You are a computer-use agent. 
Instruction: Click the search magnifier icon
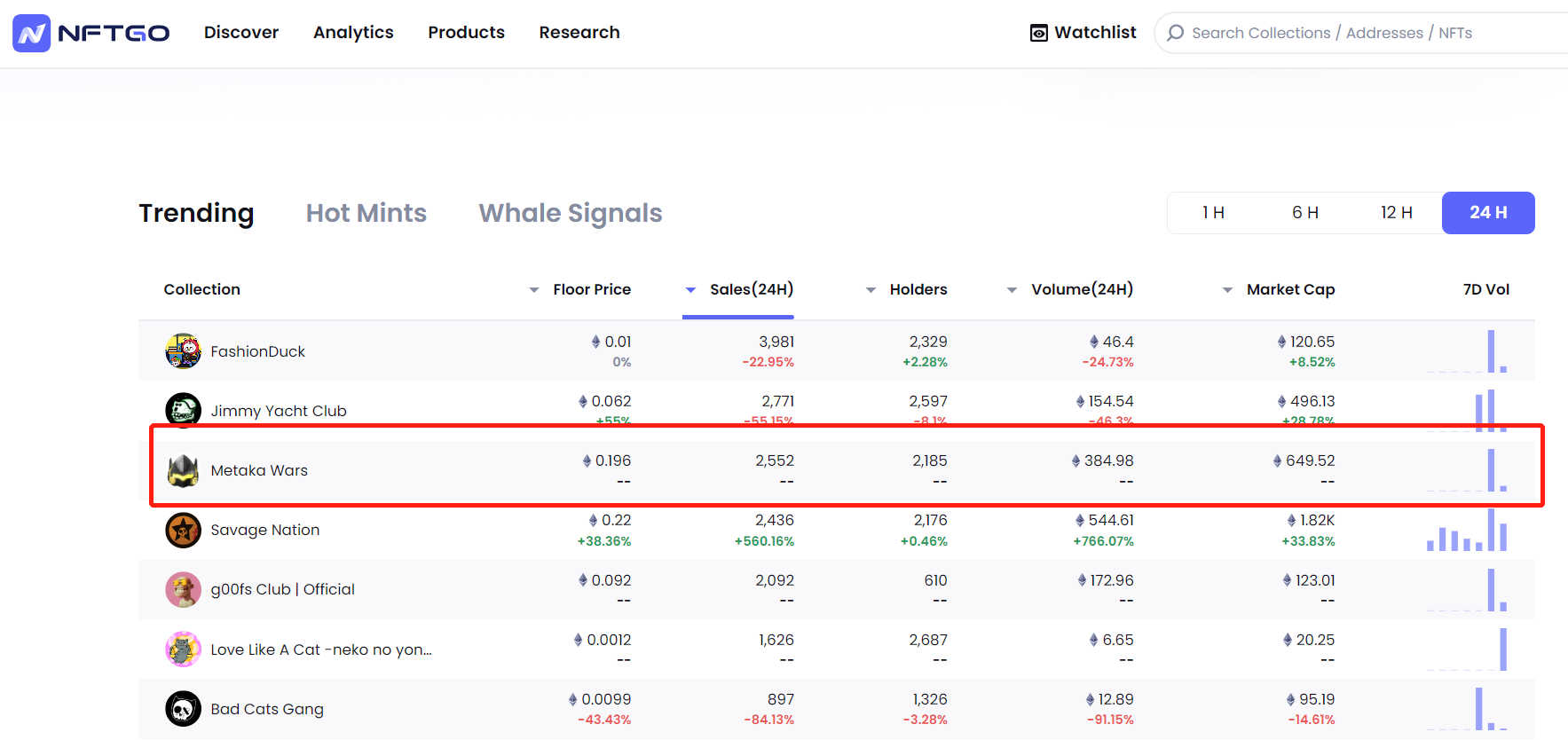[x=1176, y=33]
